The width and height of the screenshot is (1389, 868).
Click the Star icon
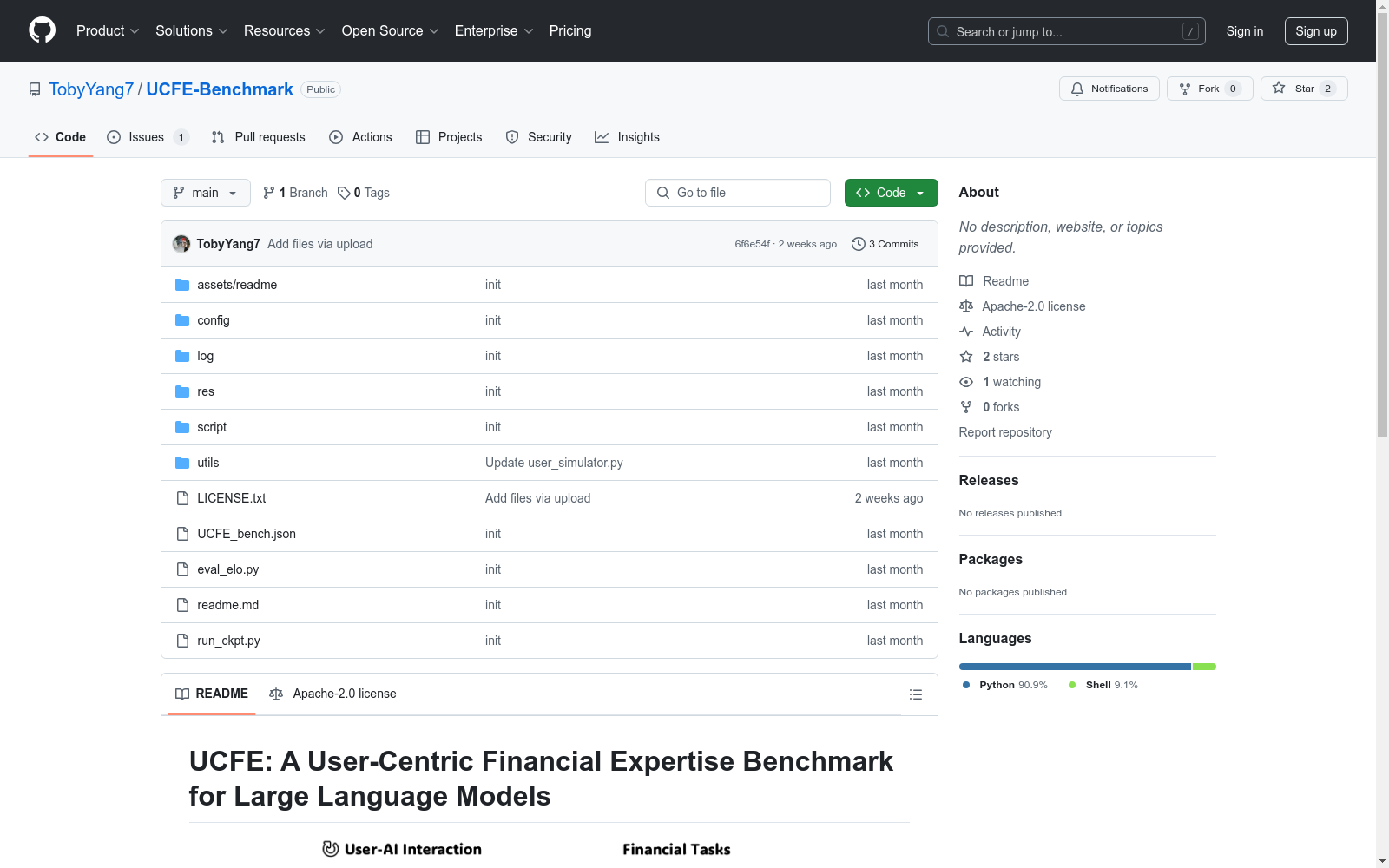(x=1279, y=89)
